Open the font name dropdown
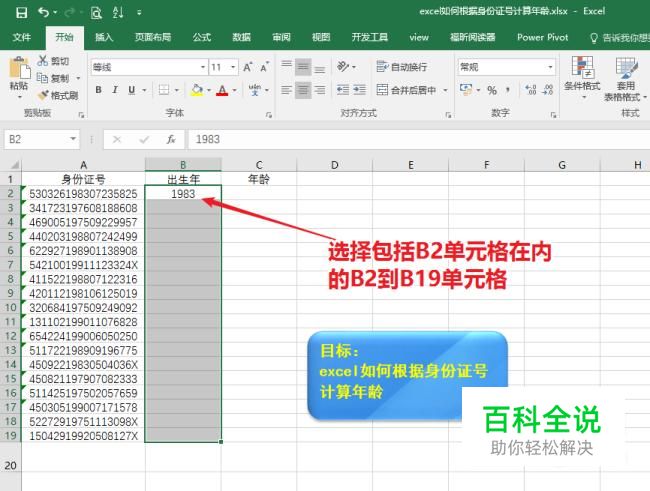 (203, 67)
